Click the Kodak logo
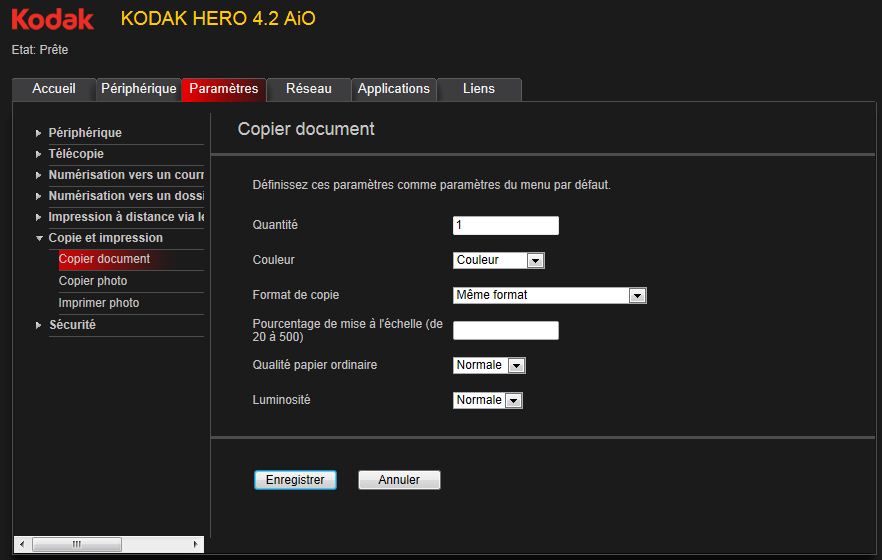 pos(52,19)
